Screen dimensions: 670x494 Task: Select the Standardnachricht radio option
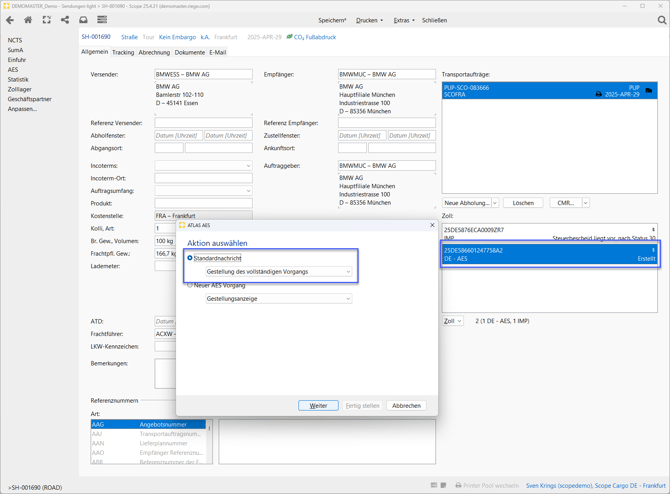click(x=190, y=258)
